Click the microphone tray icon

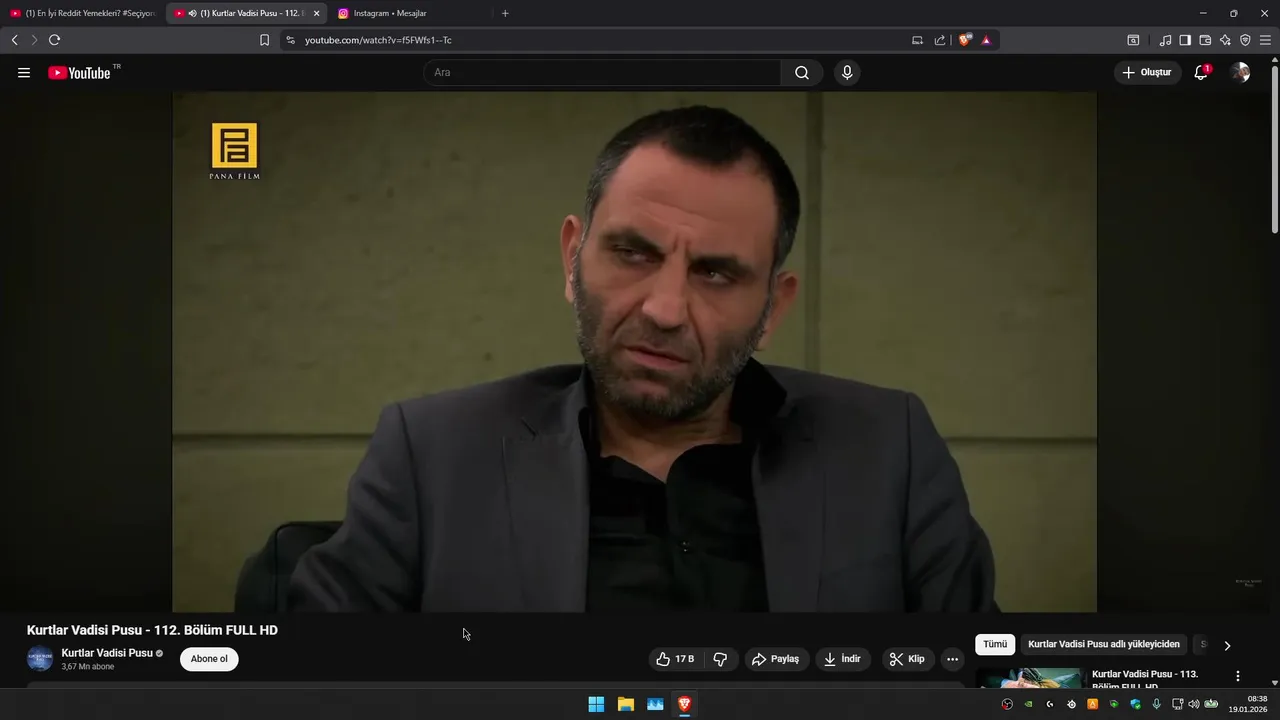[x=1157, y=704]
